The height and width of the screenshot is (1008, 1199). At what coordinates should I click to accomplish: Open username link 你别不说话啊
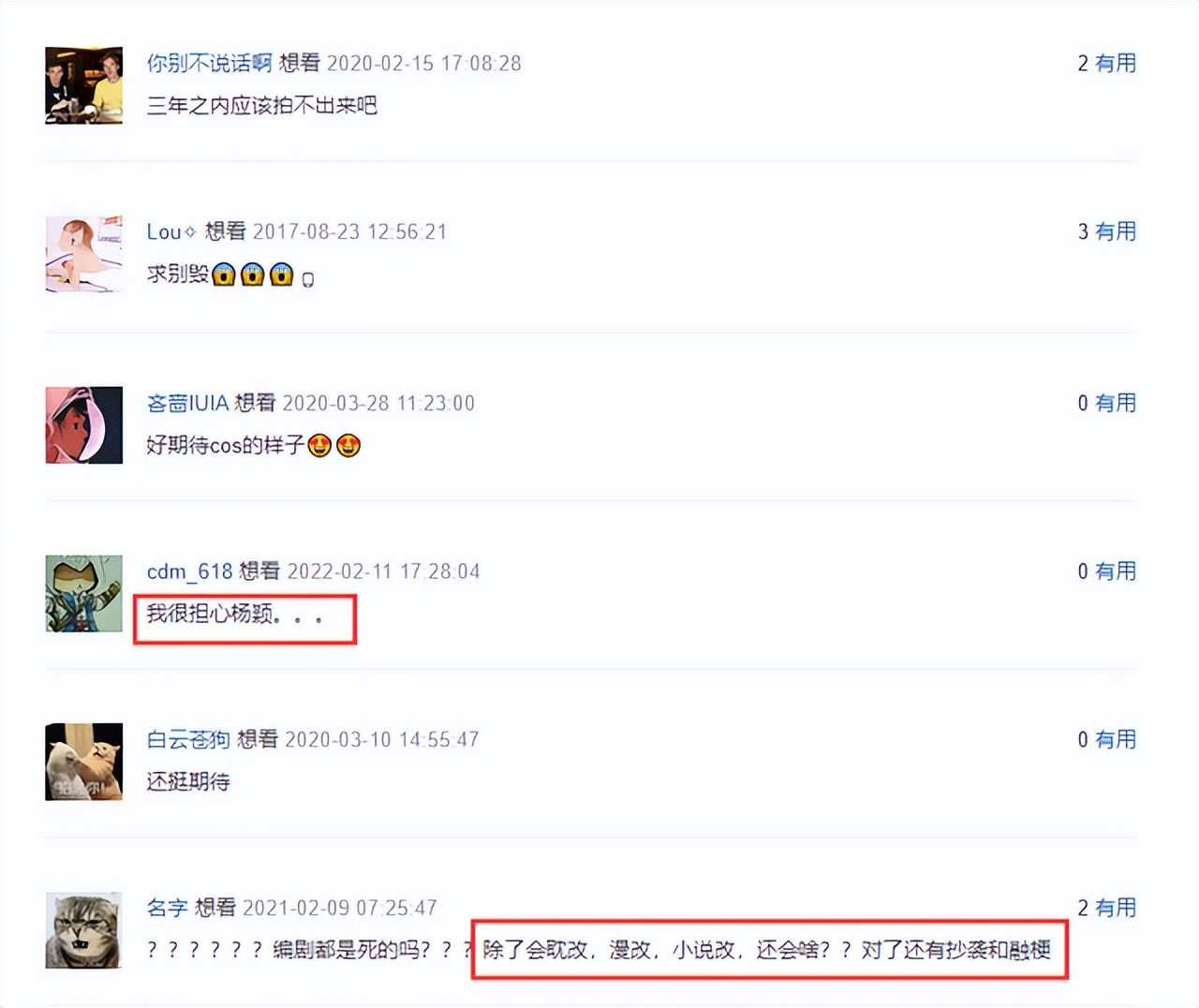[x=209, y=63]
